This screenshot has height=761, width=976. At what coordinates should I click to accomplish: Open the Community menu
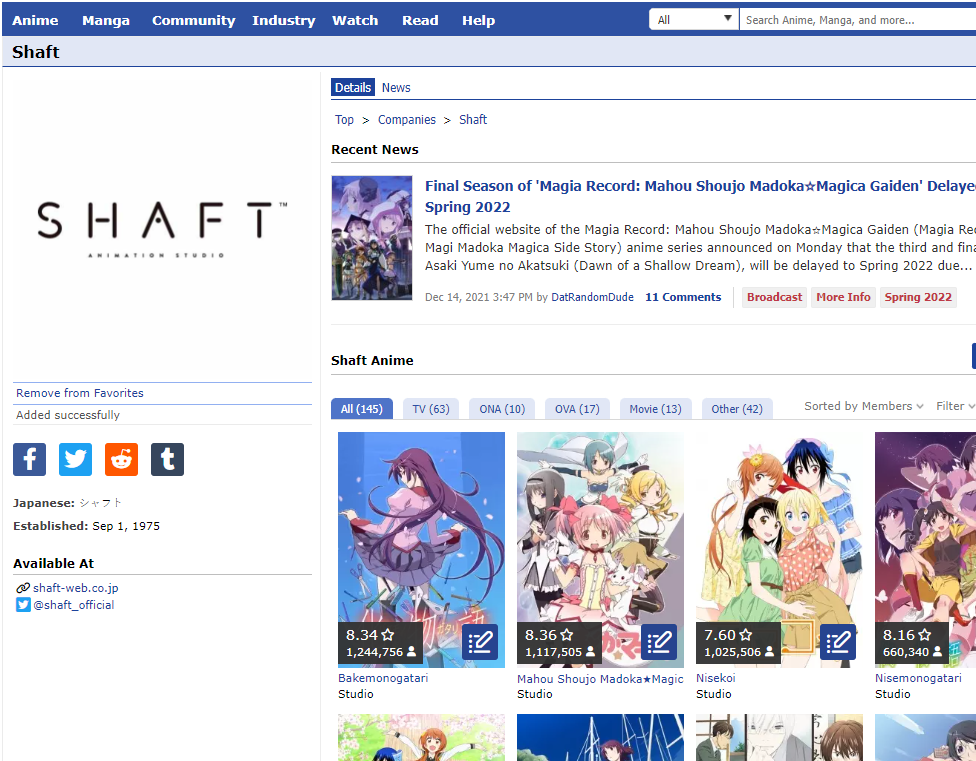coord(194,21)
